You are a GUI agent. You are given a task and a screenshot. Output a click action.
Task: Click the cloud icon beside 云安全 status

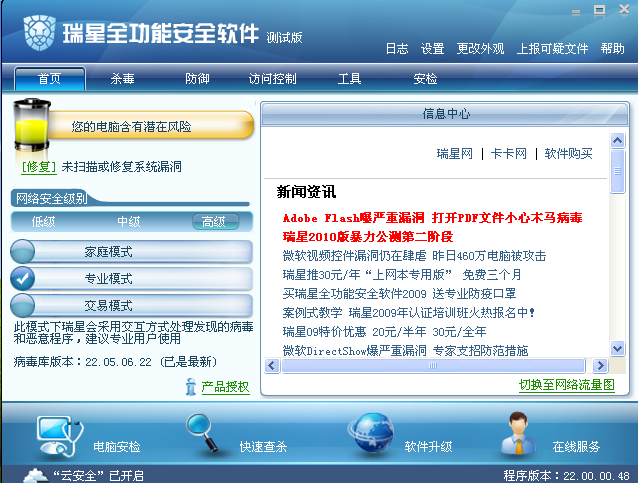pos(35,475)
